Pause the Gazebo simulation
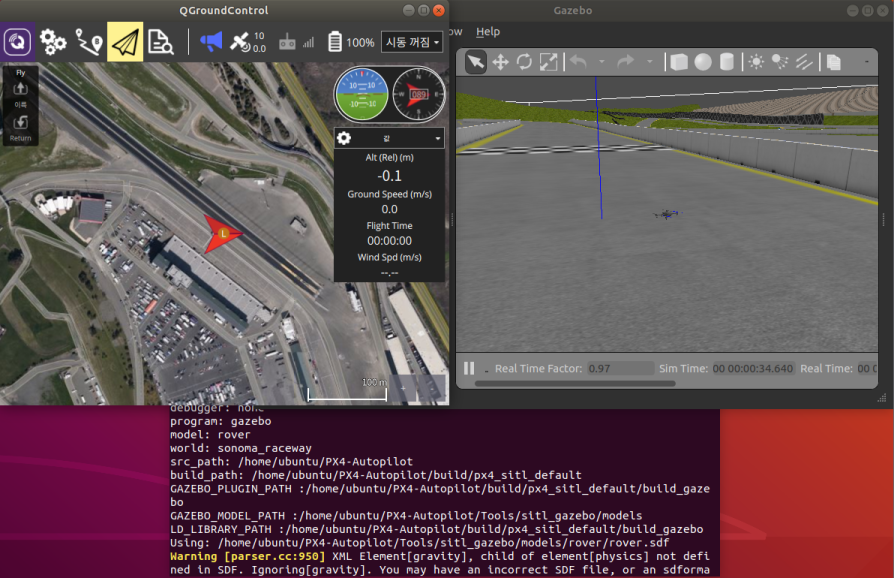 pyautogui.click(x=469, y=368)
